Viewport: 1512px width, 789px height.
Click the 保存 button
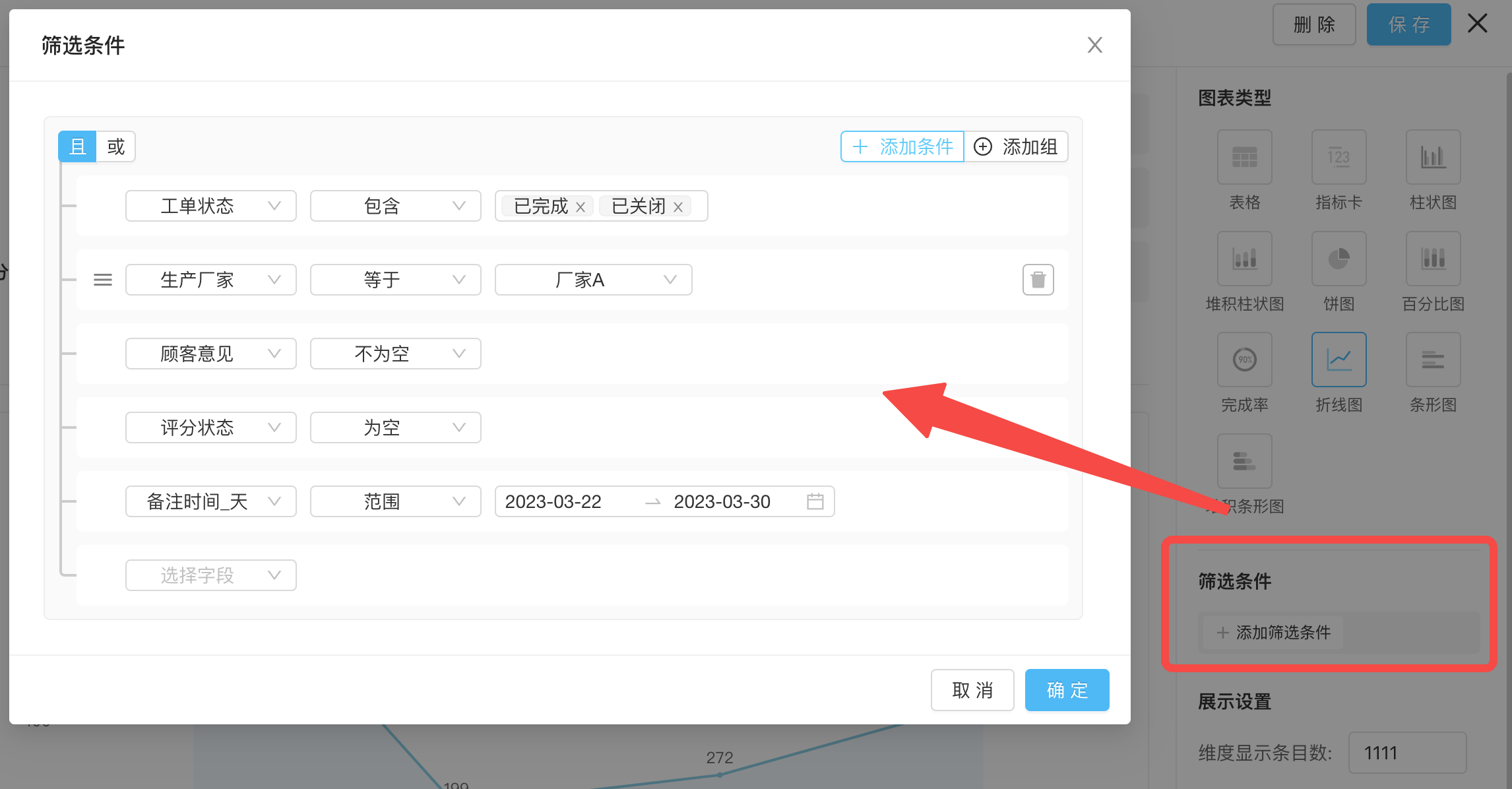coord(1408,24)
